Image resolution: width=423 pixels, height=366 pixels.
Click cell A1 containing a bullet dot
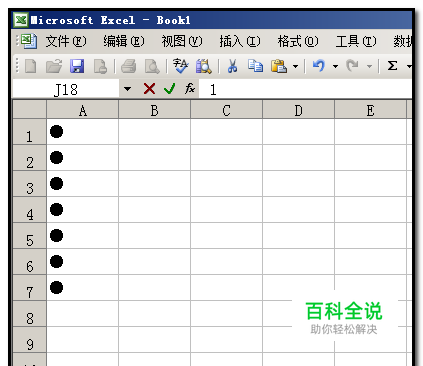pyautogui.click(x=83, y=132)
